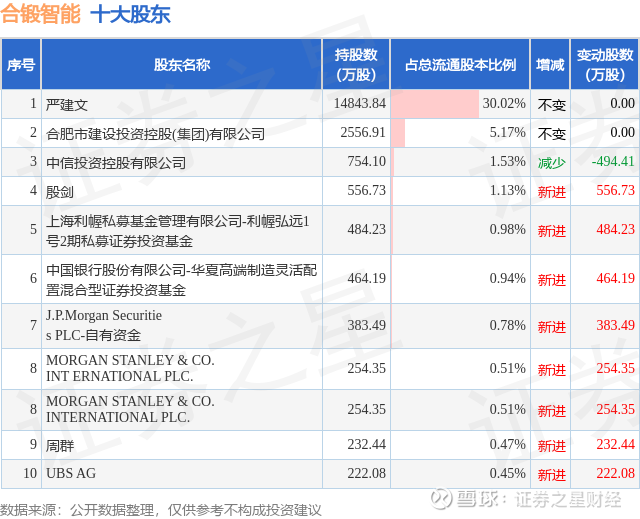Image resolution: width=640 pixels, height=519 pixels.
Task: Select the 占总流通股本比例 column header
Action: 460,64
